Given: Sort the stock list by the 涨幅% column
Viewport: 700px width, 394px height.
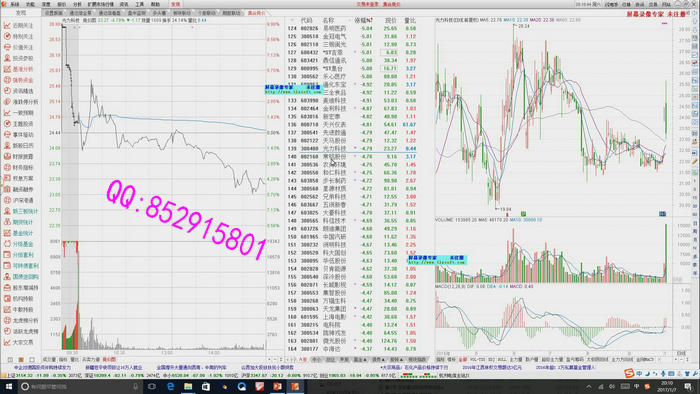Looking at the screenshot, I should (x=363, y=21).
